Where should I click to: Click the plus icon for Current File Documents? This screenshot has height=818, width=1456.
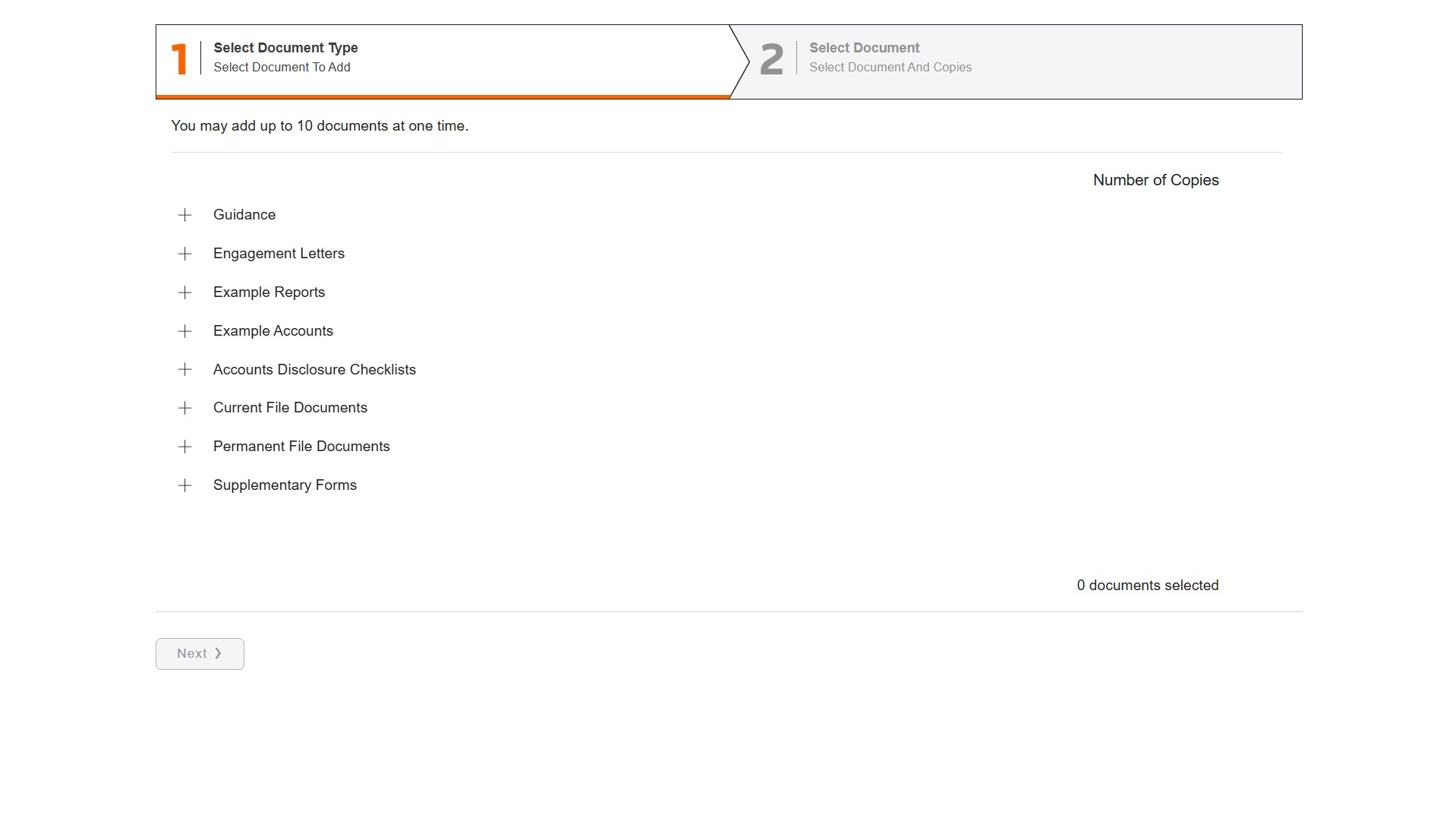pos(184,408)
